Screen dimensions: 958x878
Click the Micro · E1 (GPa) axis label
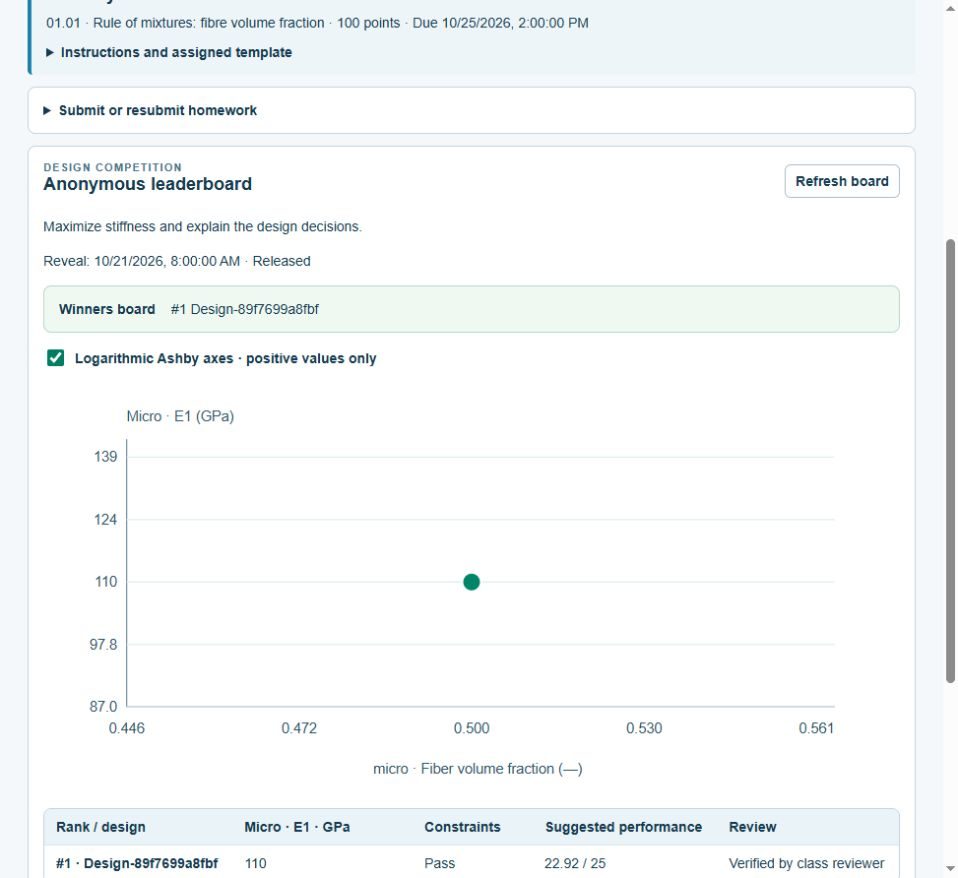pos(180,416)
